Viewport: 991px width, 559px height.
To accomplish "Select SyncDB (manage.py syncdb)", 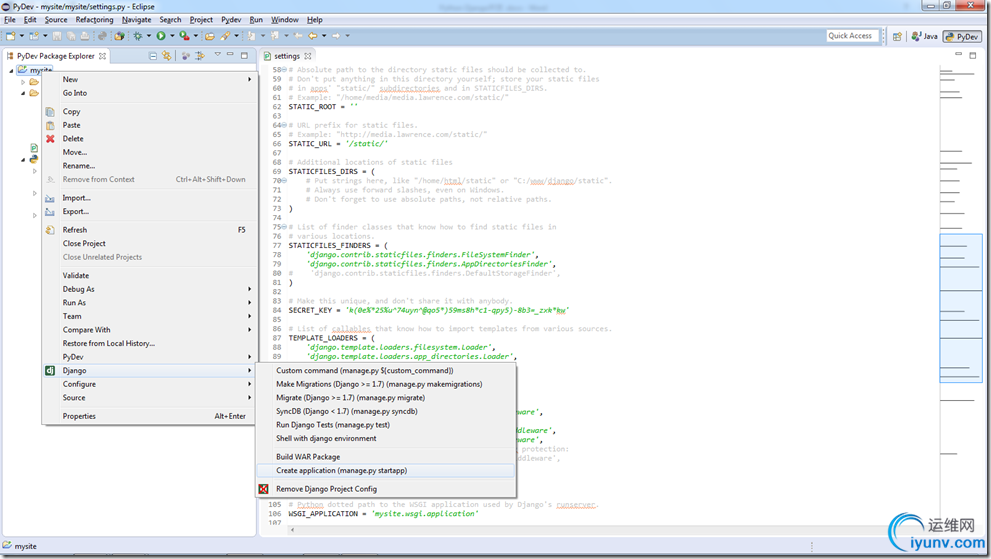I will (386, 412).
